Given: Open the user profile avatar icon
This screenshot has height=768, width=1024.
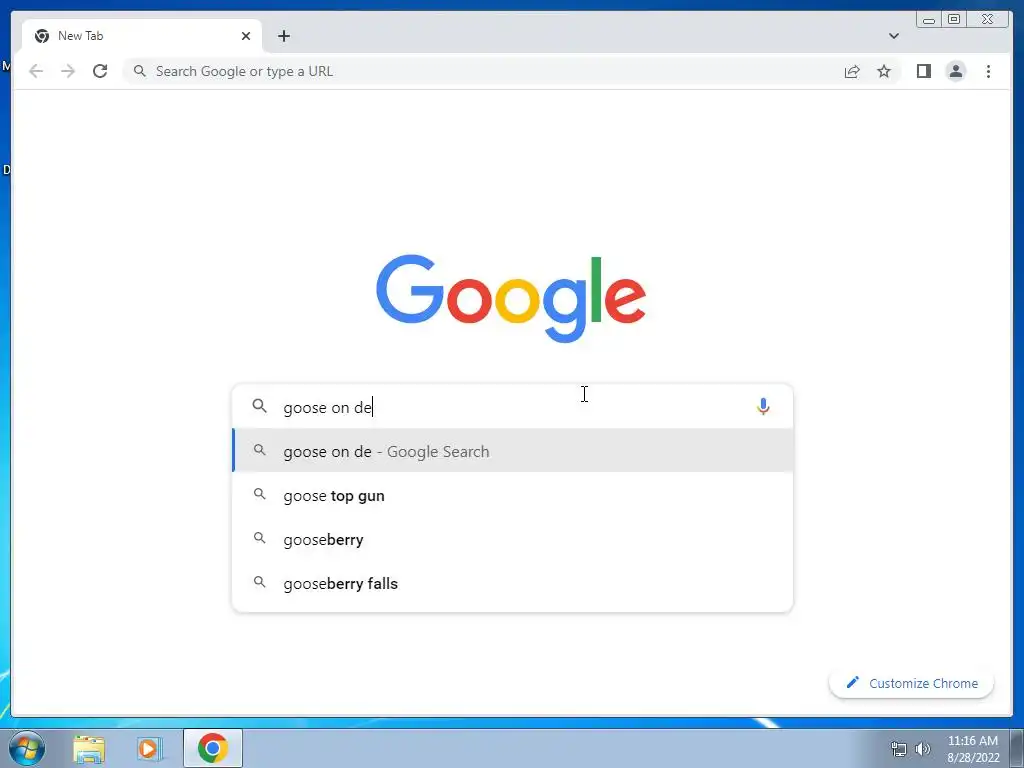Looking at the screenshot, I should (955, 71).
